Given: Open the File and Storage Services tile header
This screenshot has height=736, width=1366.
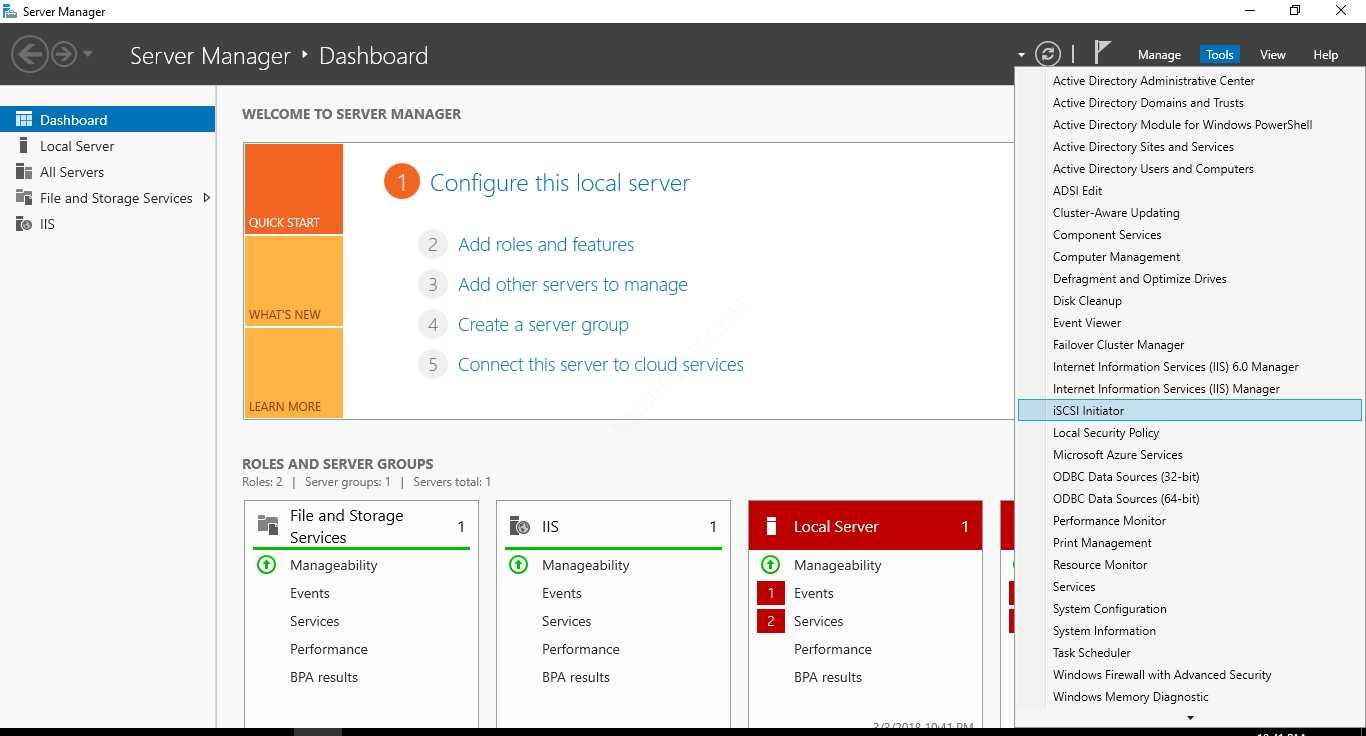Looking at the screenshot, I should [361, 526].
